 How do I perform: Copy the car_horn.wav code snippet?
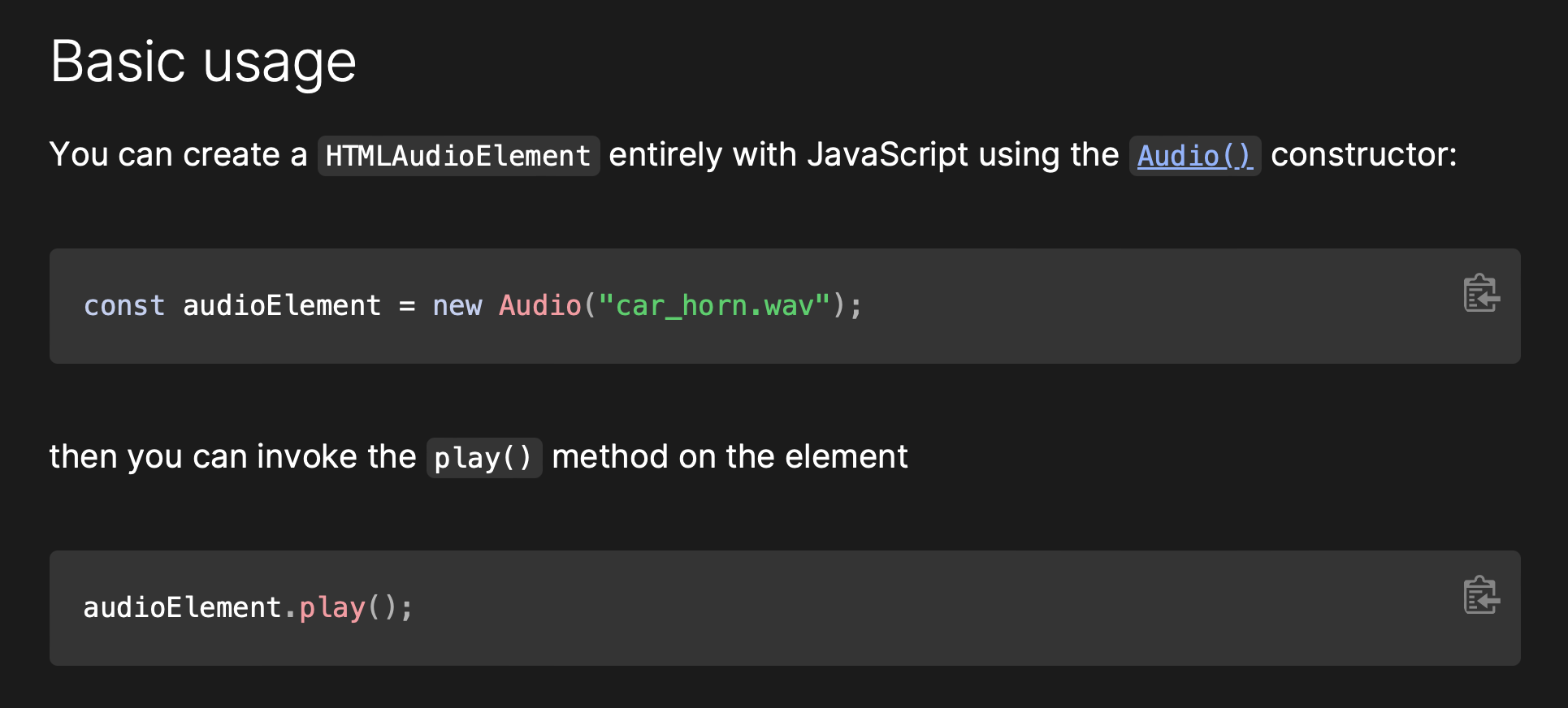coord(1481,293)
